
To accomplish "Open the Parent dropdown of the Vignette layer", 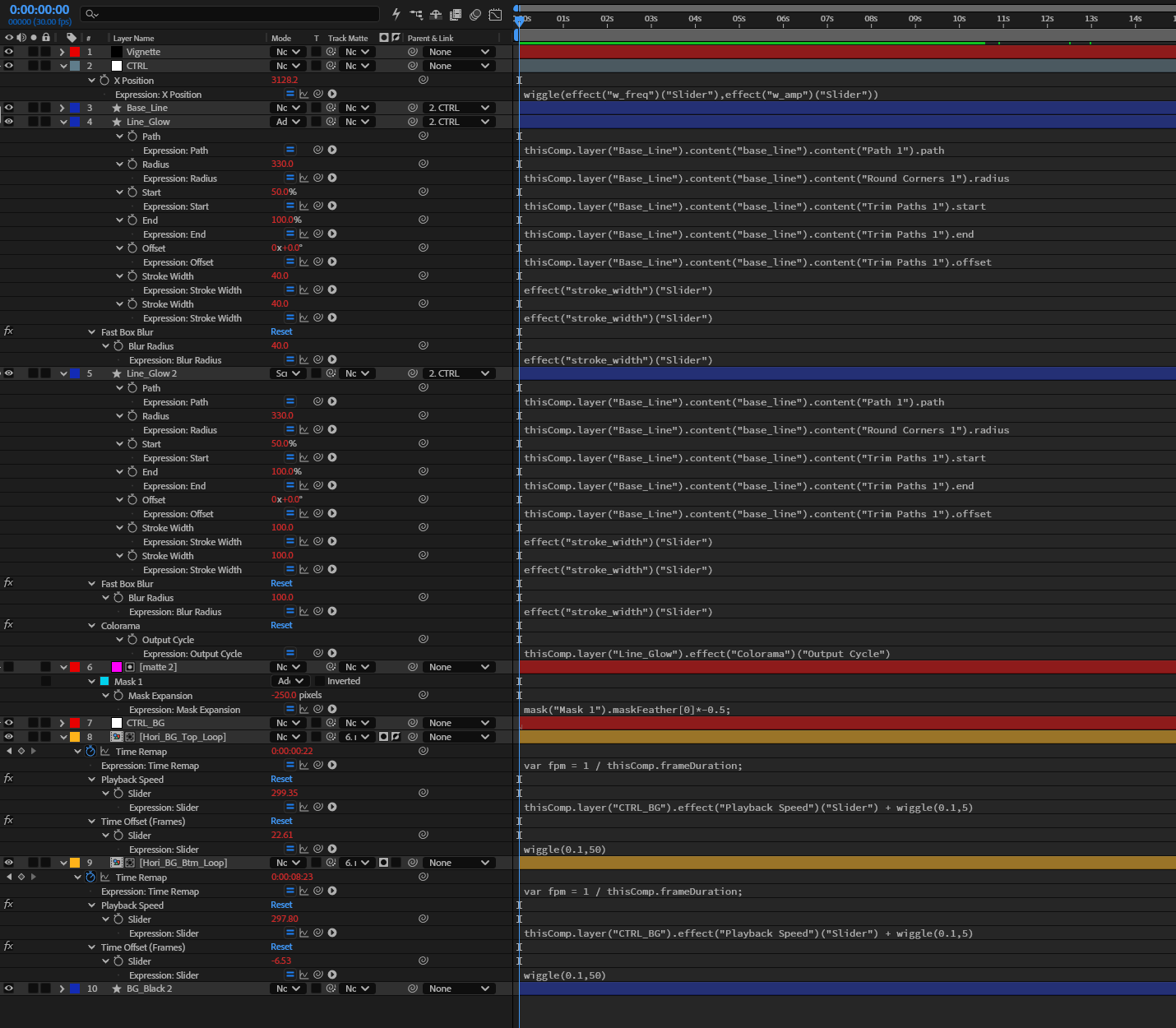I will (459, 52).
